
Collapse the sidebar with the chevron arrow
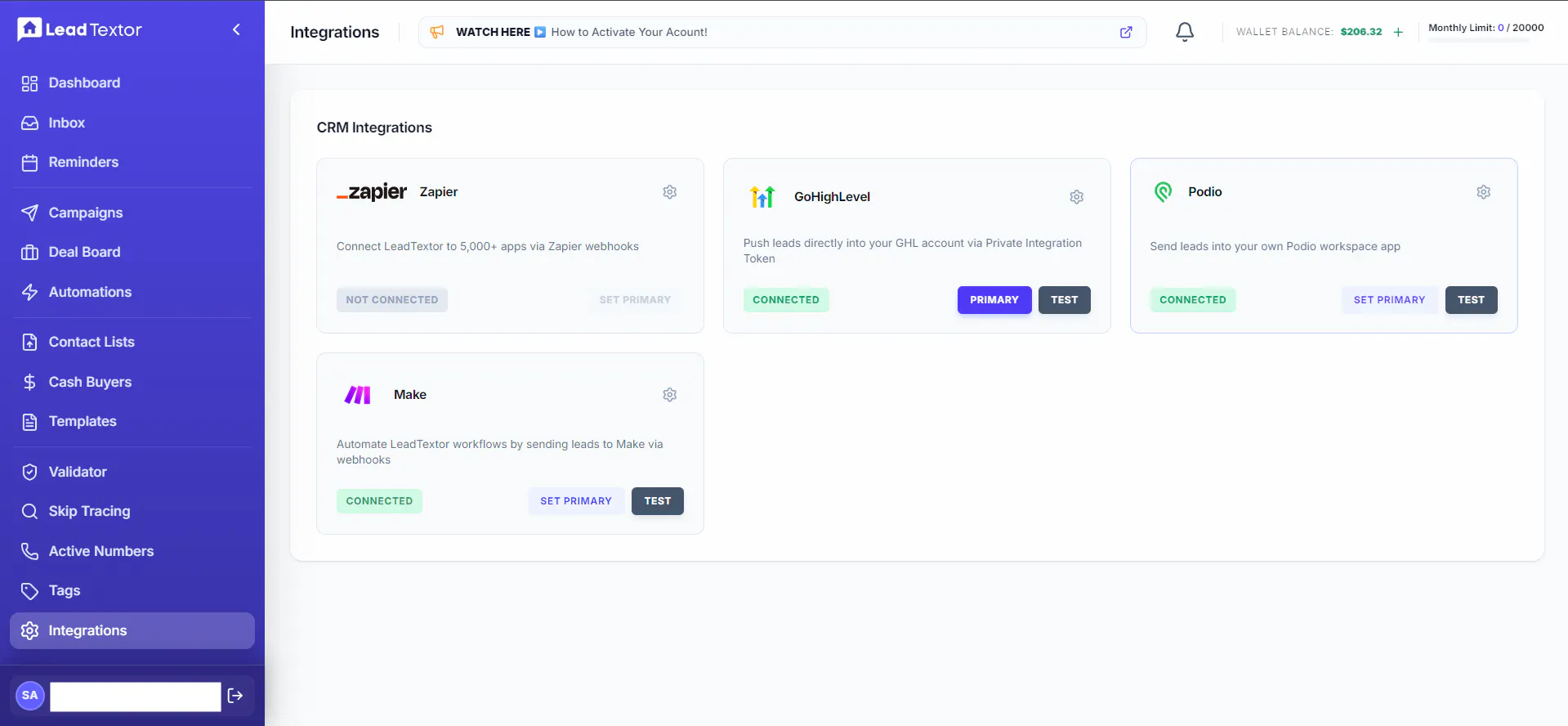click(x=236, y=29)
